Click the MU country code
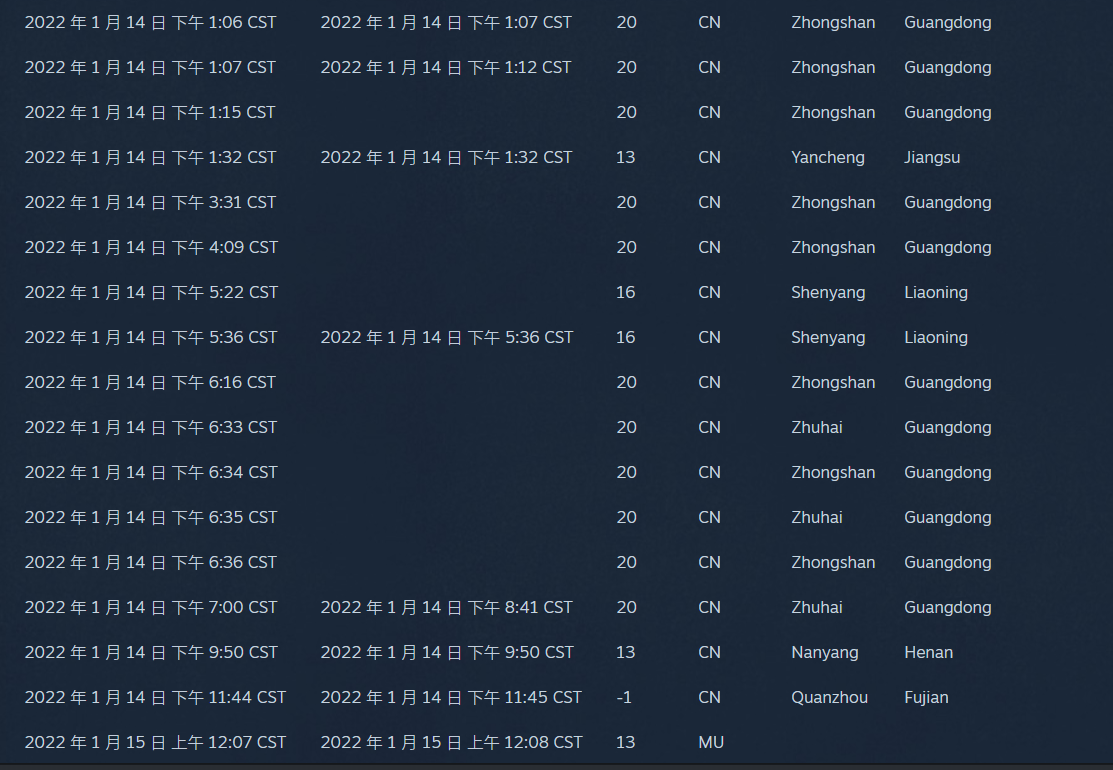The image size is (1113, 770). pyautogui.click(x=710, y=742)
